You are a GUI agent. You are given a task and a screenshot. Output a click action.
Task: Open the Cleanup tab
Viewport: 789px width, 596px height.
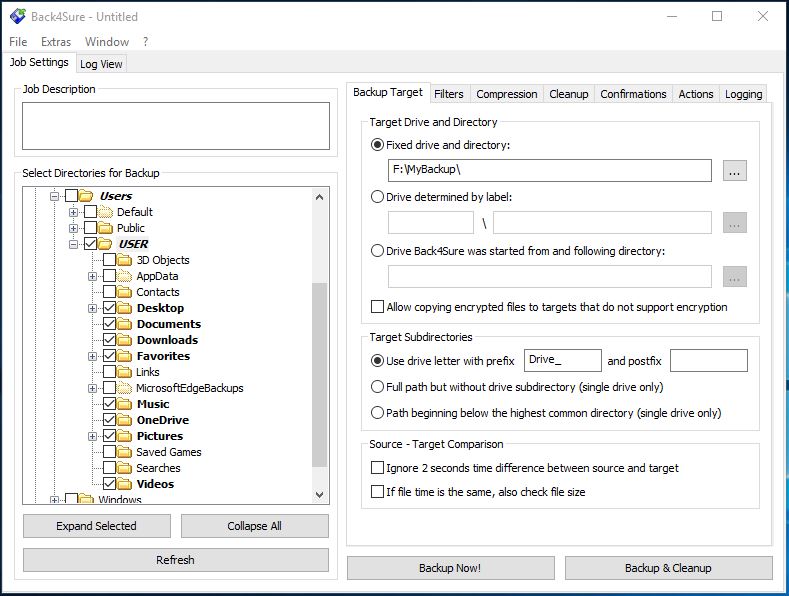[569, 94]
